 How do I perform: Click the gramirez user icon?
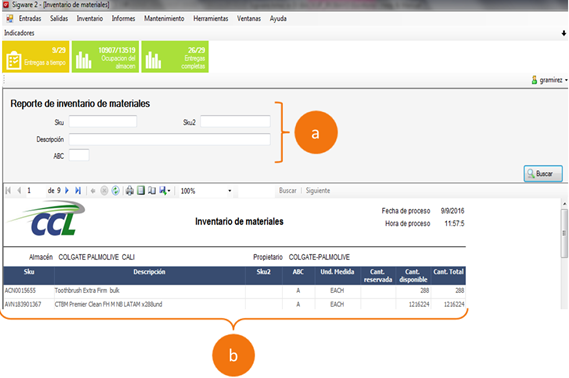pos(534,80)
